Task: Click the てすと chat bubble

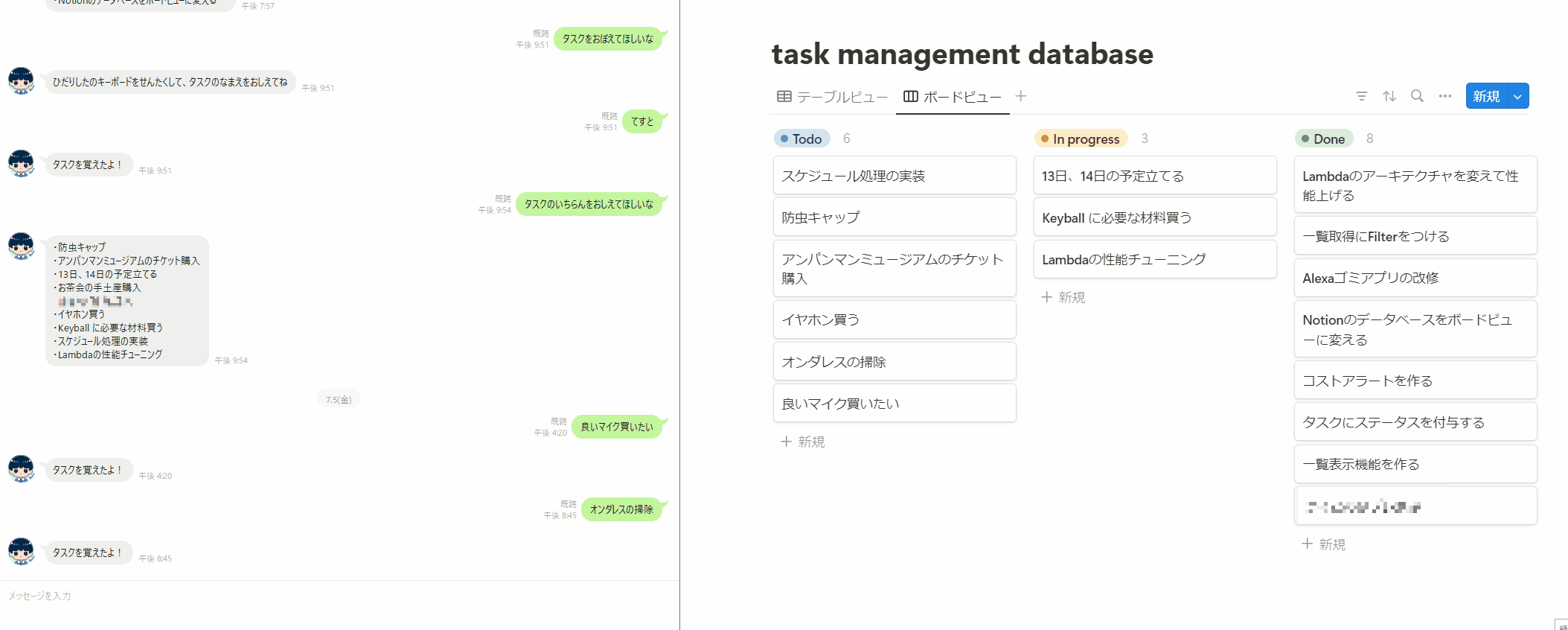Action: [642, 121]
